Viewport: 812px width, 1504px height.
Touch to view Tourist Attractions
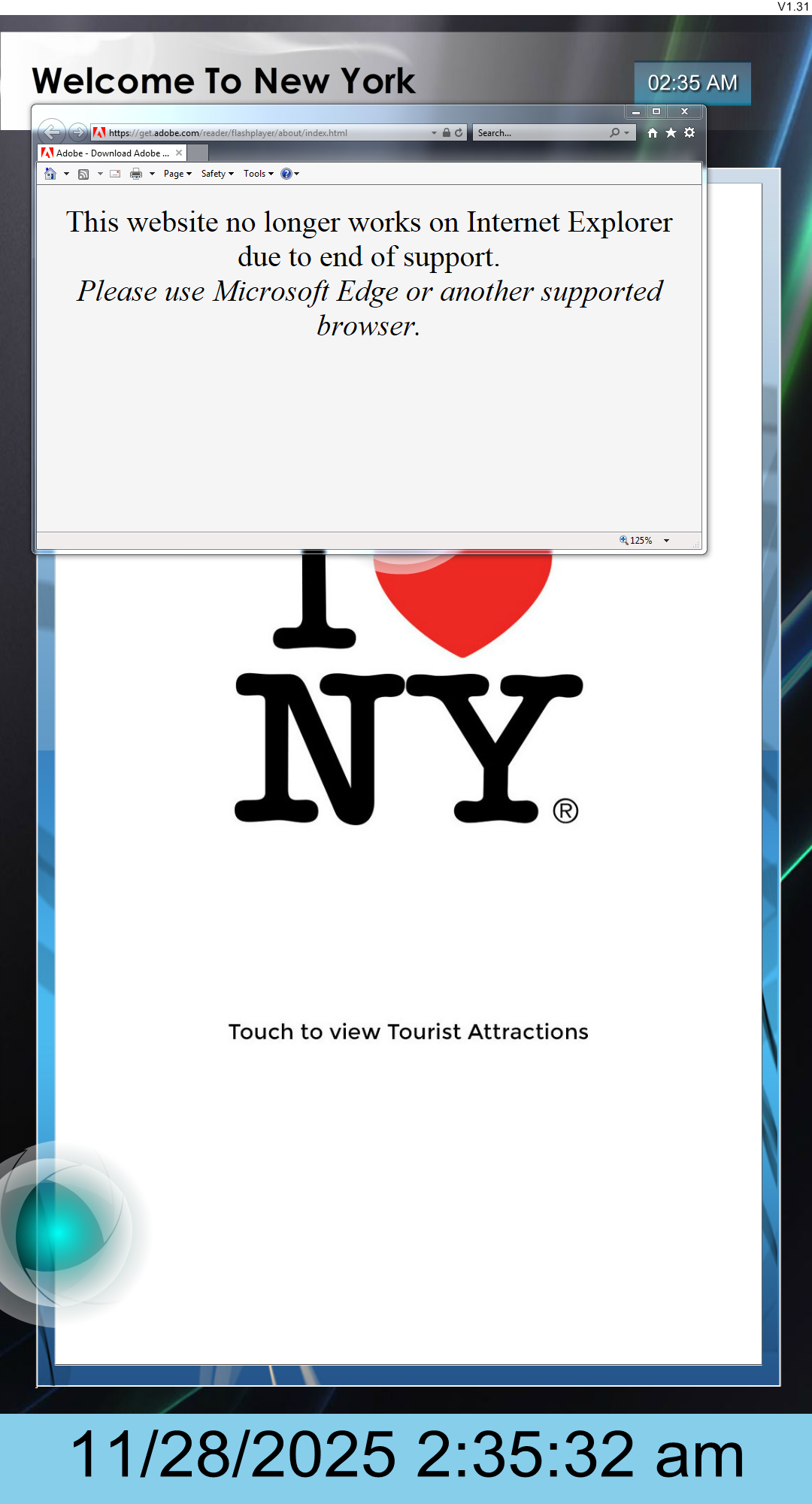tap(408, 1032)
